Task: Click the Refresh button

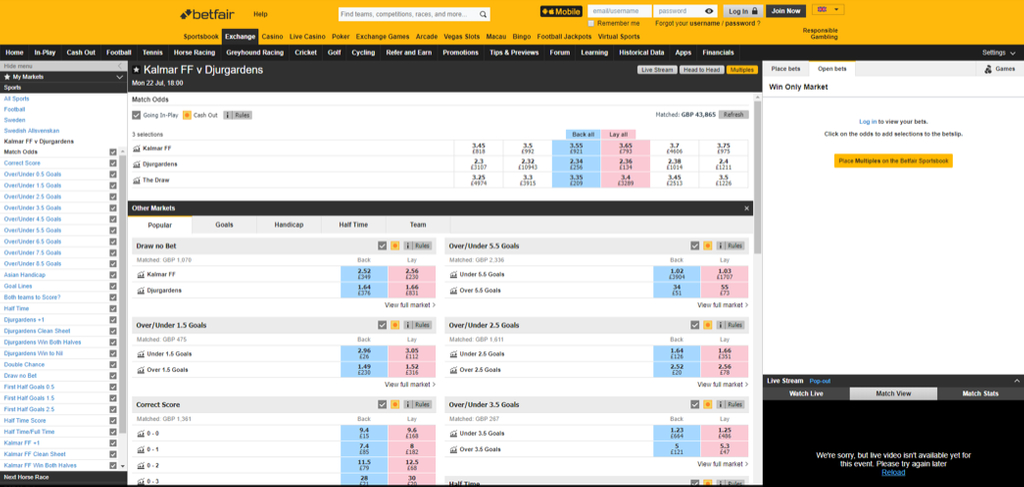Action: tap(733, 115)
